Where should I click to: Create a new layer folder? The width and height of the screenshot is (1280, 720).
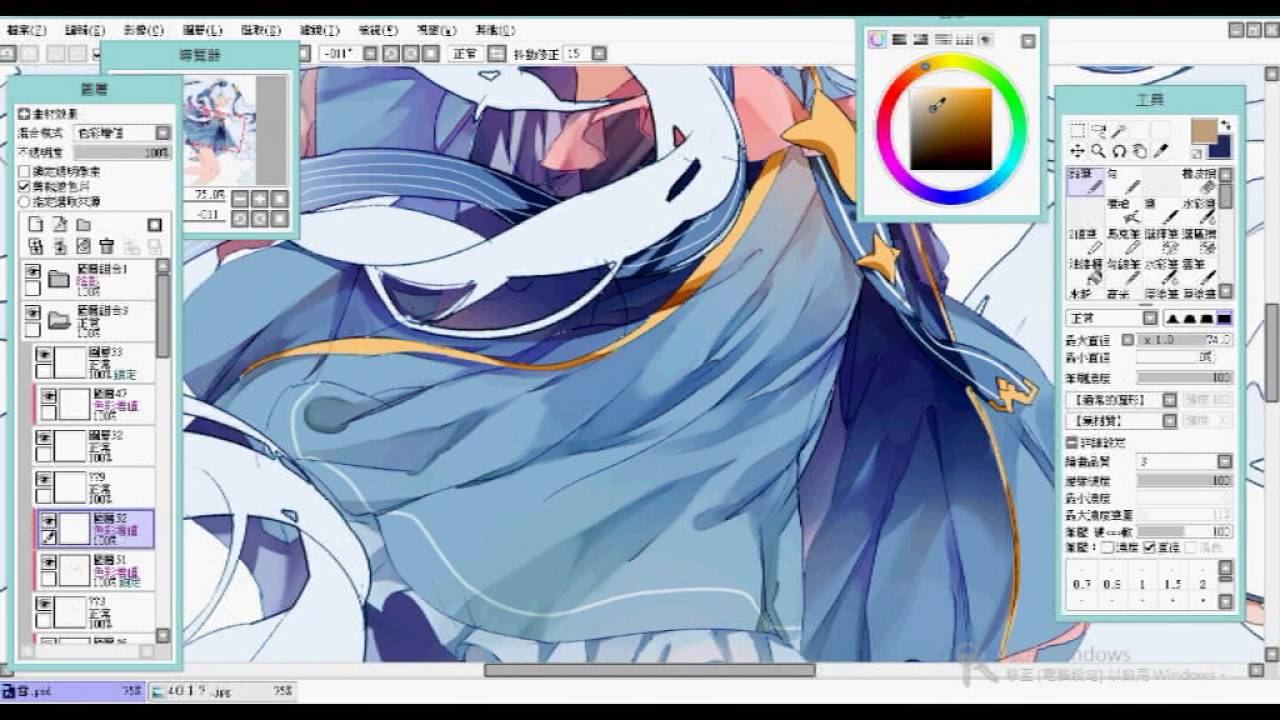(x=84, y=224)
